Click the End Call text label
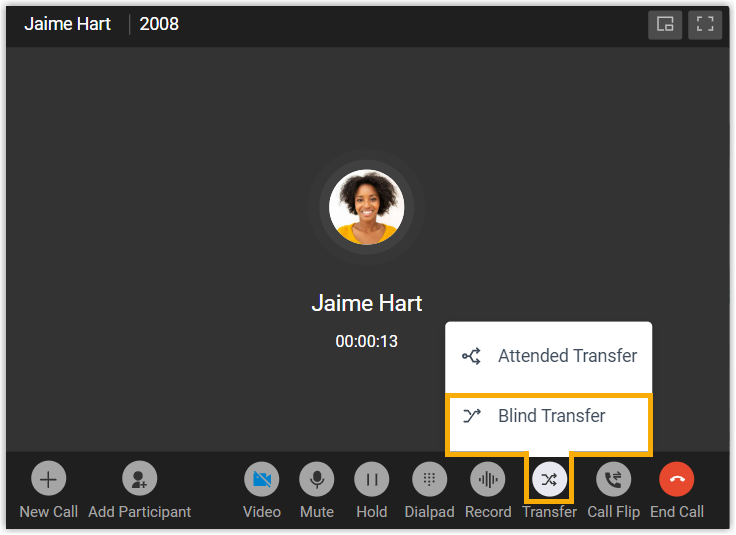The height and width of the screenshot is (535, 736). tap(677, 512)
